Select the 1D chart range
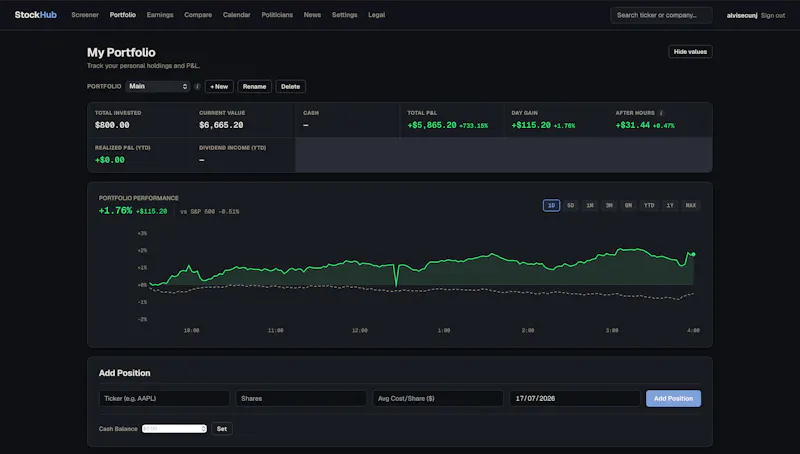This screenshot has height=454, width=800. 551,206
